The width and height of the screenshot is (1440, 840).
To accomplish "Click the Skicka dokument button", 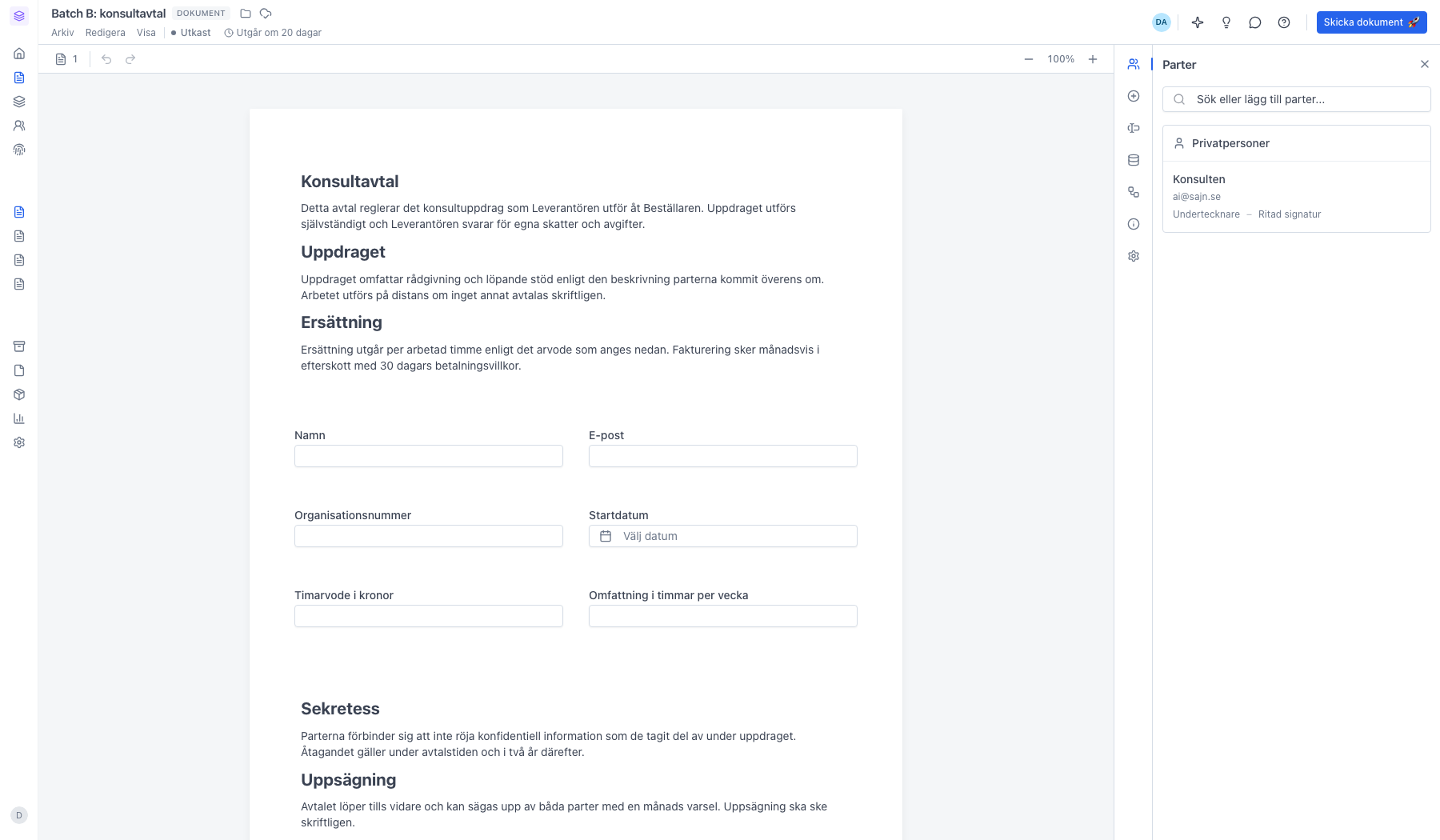I will click(x=1372, y=22).
